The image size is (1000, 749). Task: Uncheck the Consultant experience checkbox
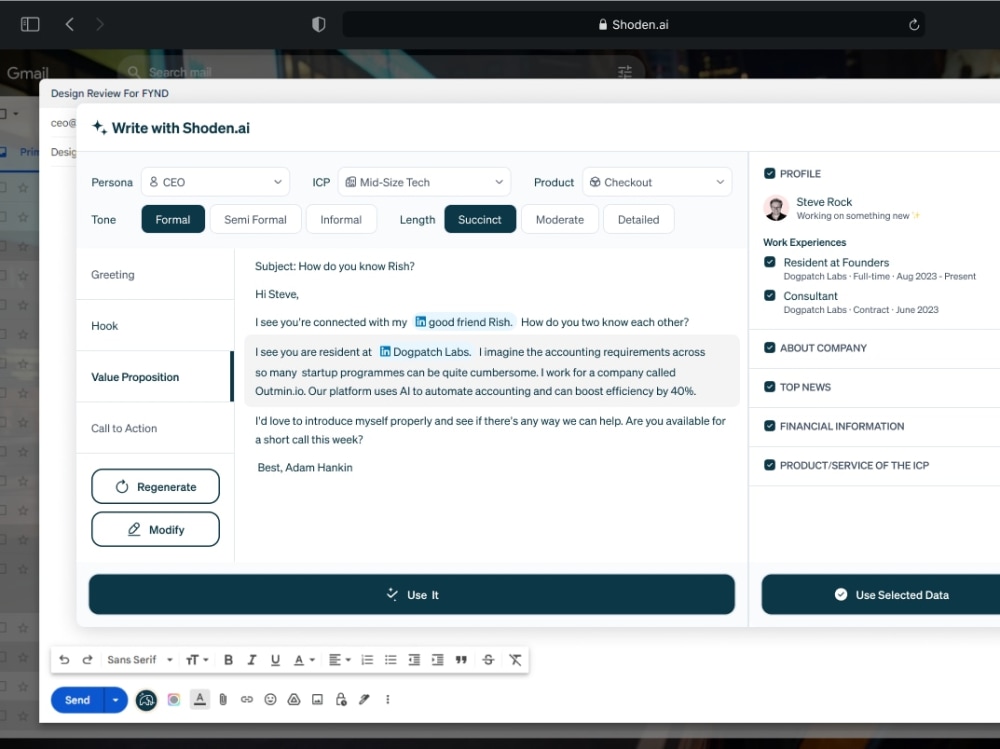770,295
